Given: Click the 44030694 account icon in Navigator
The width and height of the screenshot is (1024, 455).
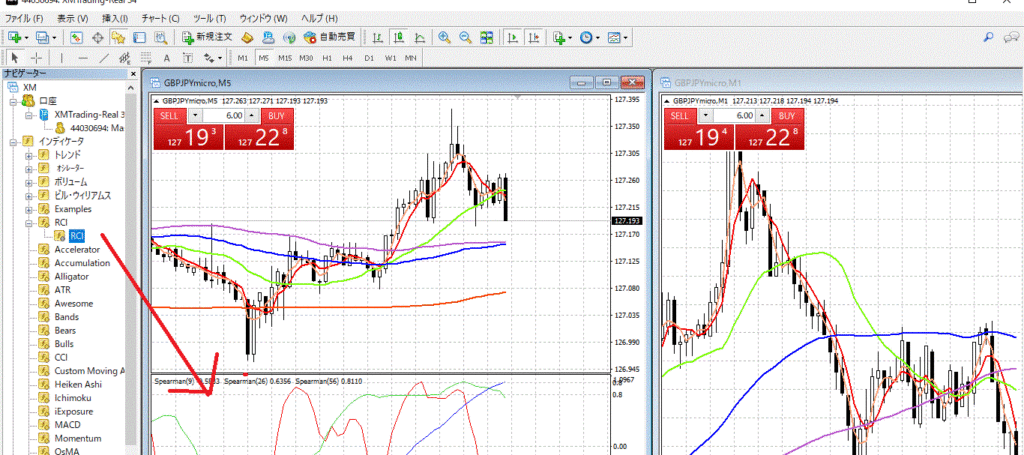Looking at the screenshot, I should [x=60, y=128].
